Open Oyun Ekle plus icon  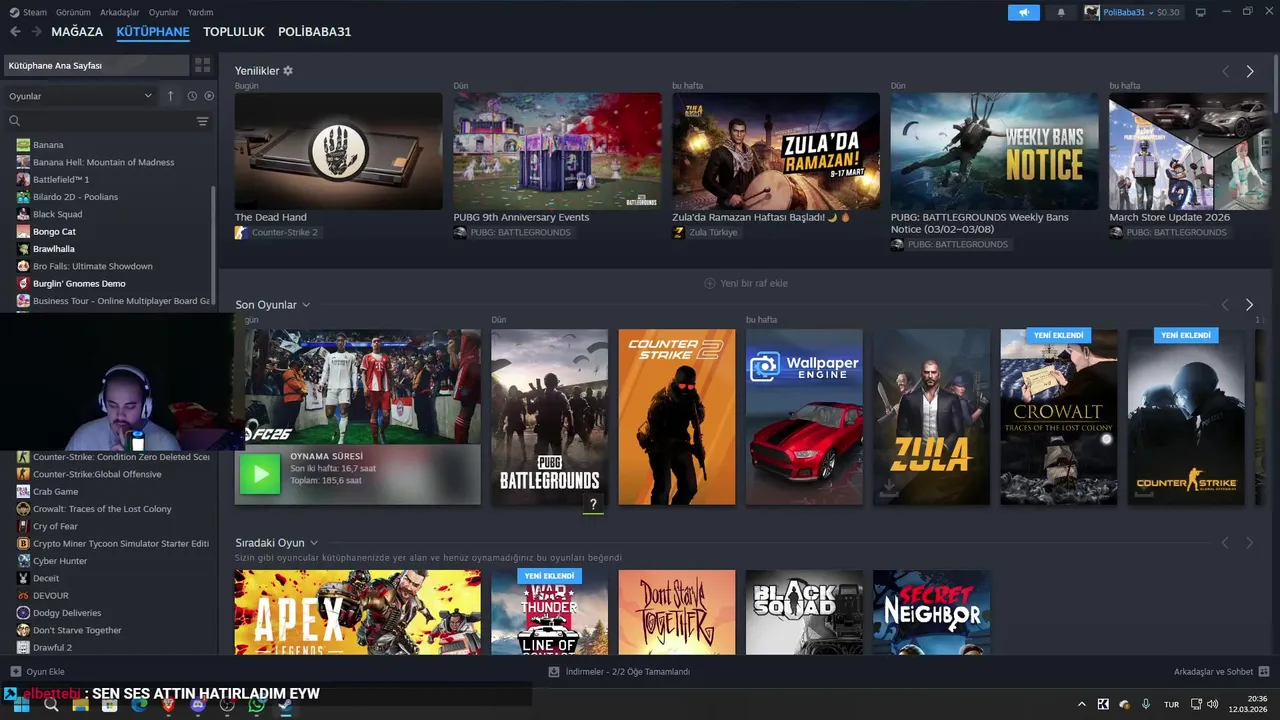(x=15, y=672)
